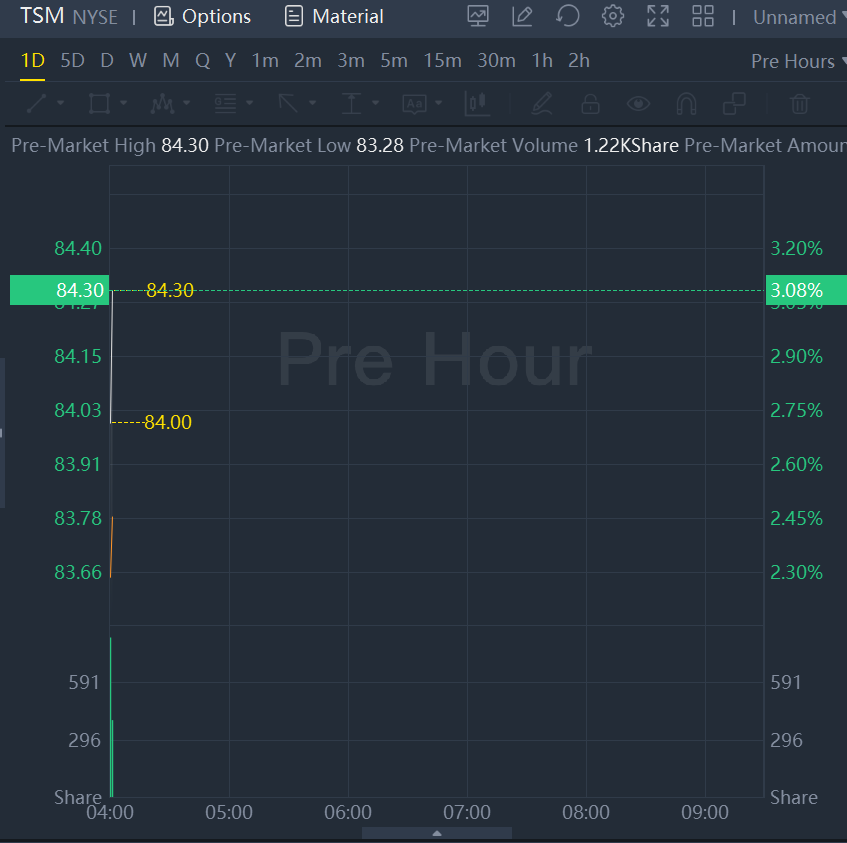Open the Options chain button
Screen dimensions: 847x843
pos(202,17)
